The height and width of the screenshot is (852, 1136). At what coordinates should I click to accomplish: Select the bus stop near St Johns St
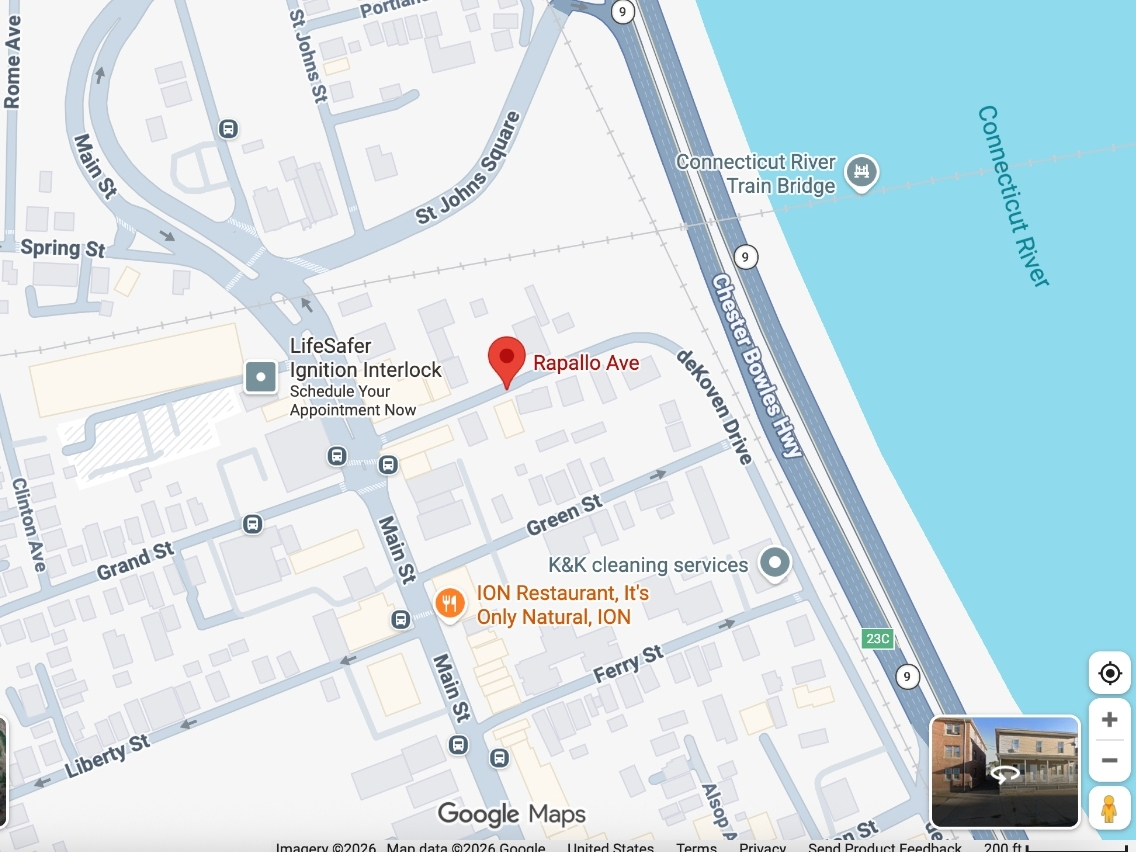pyautogui.click(x=228, y=128)
